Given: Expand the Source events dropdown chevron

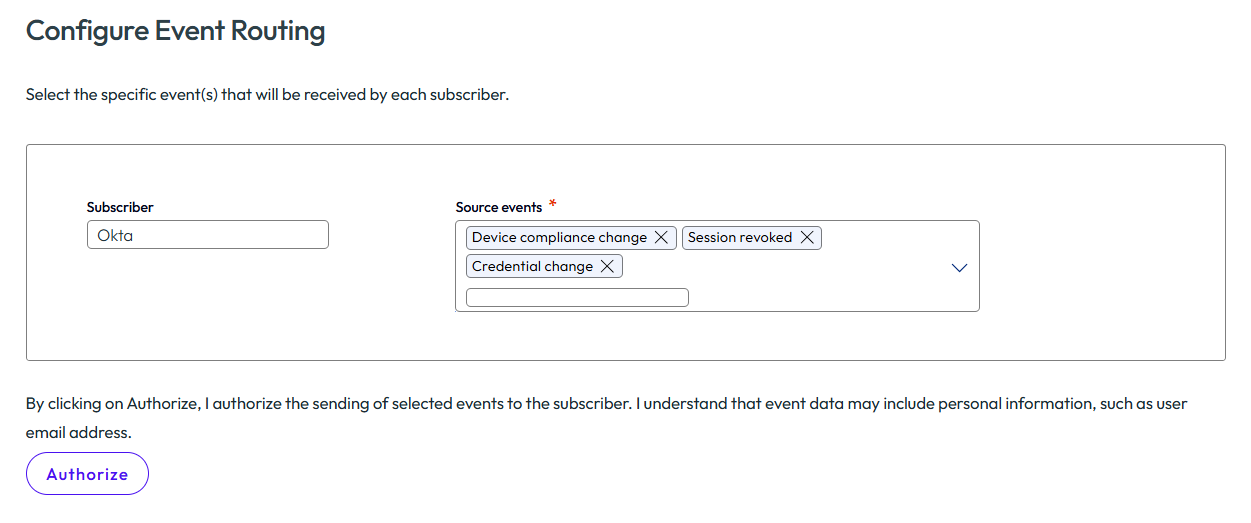Looking at the screenshot, I should [959, 267].
